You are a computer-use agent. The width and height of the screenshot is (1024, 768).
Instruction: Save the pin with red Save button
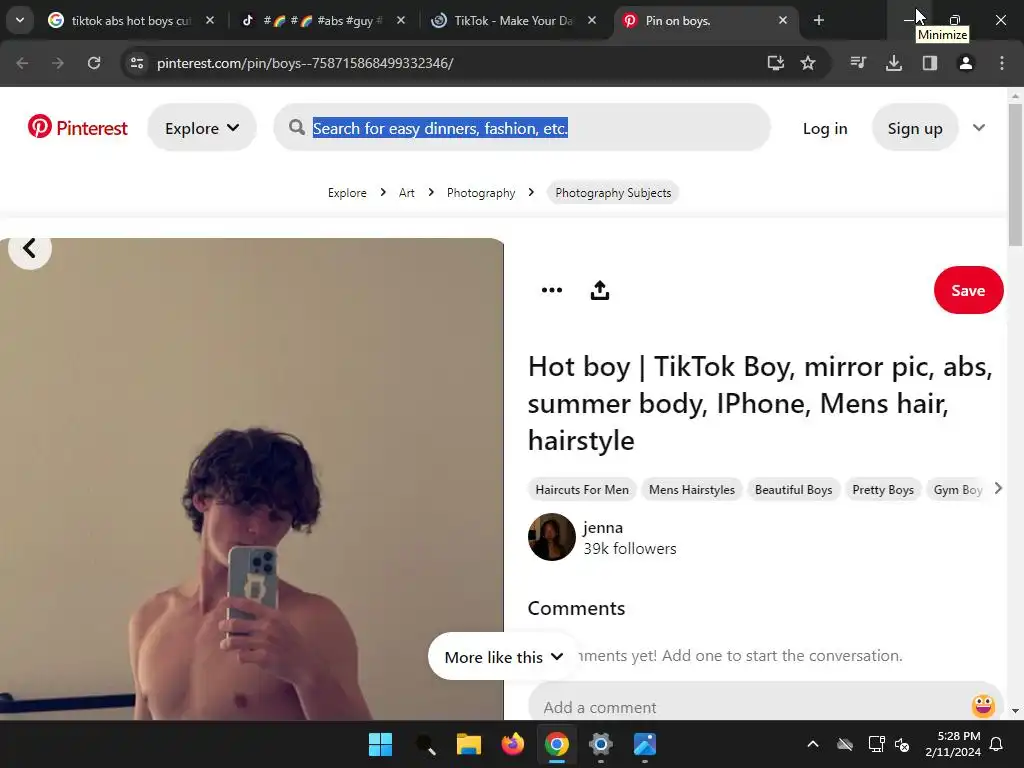[x=968, y=290]
